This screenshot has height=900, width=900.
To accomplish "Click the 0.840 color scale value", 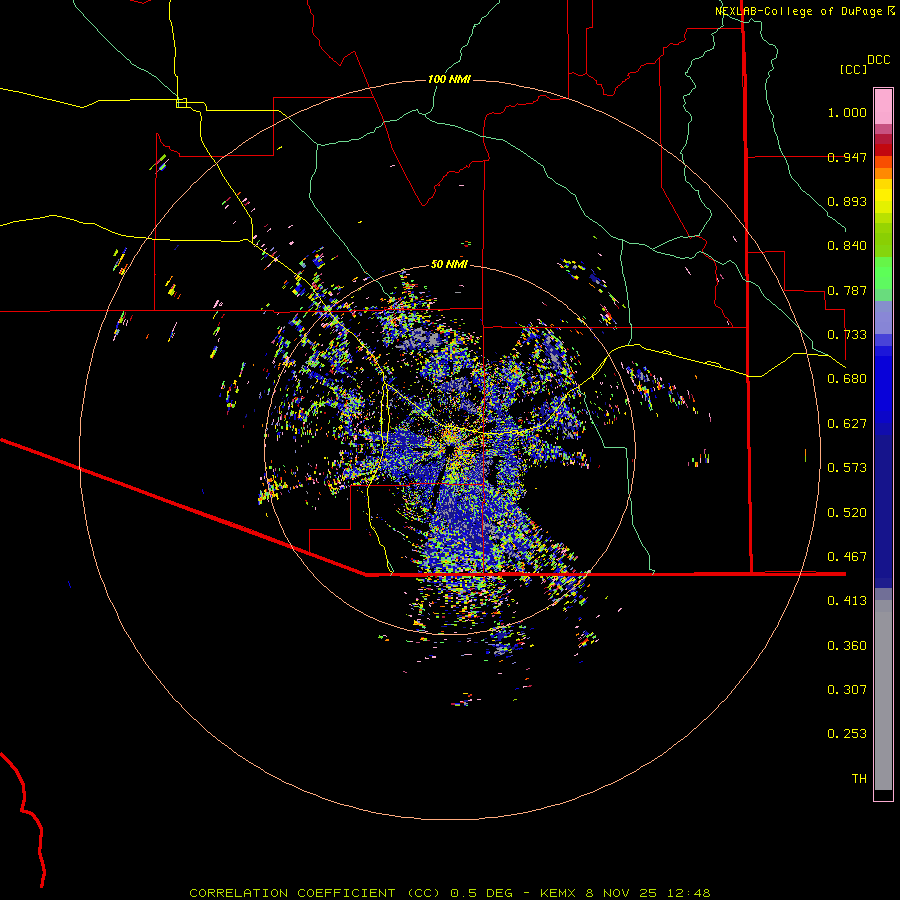I will [847, 246].
